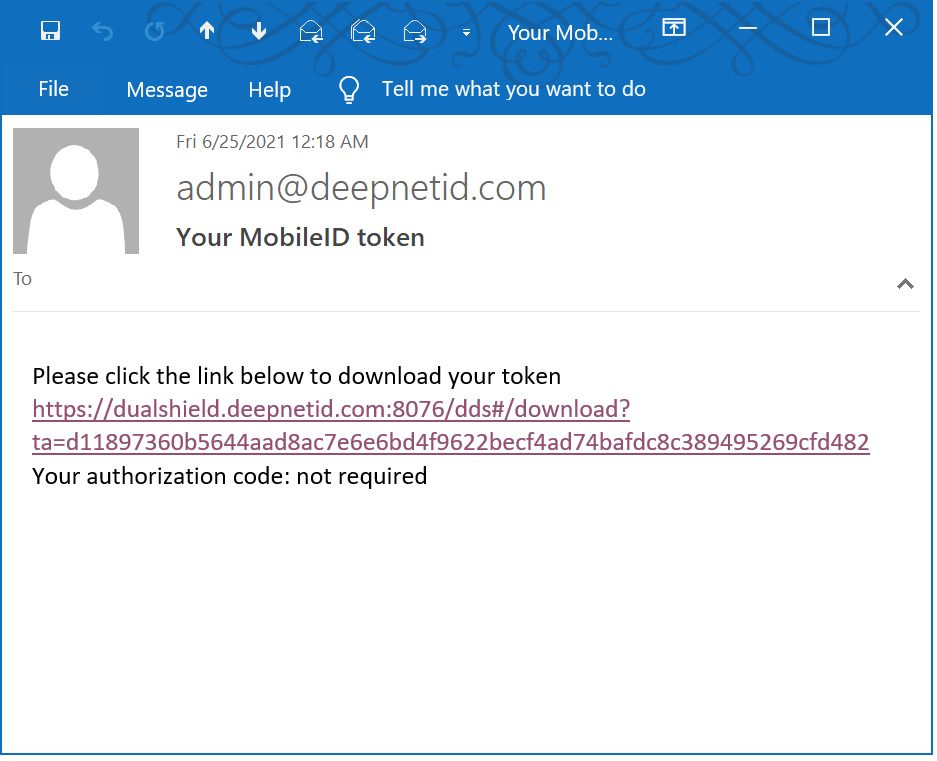Collapse the message header with chevron
The height and width of the screenshot is (761, 937).
point(905,284)
